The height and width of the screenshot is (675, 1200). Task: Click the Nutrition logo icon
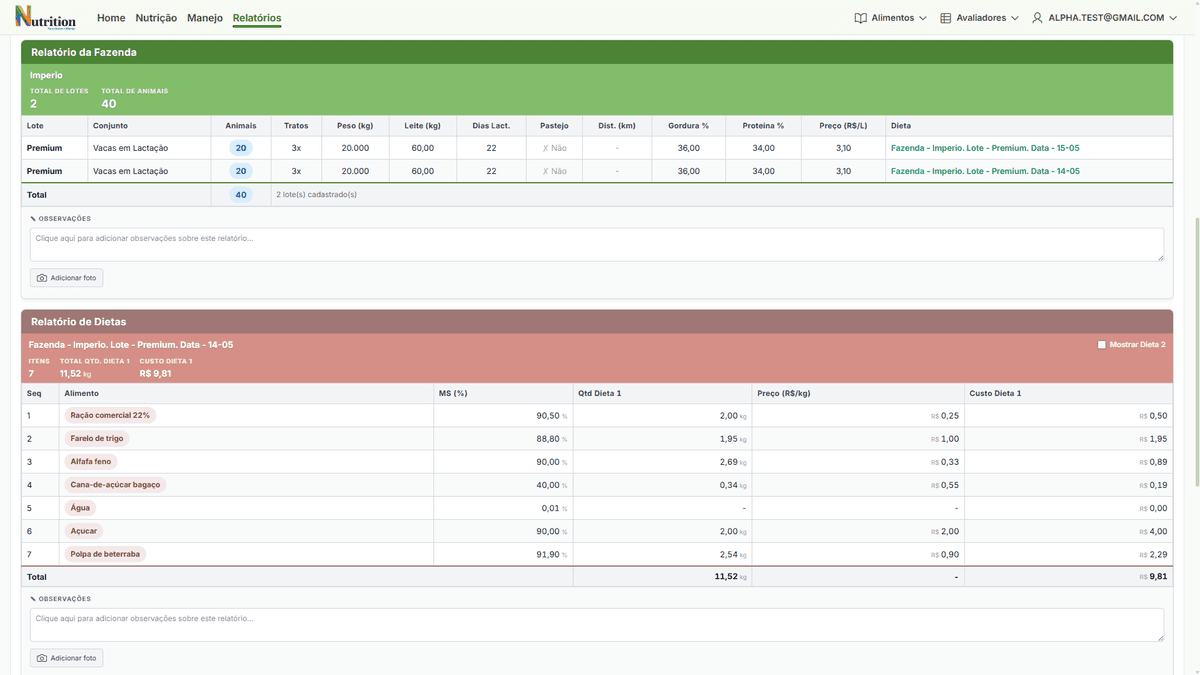coord(45,17)
